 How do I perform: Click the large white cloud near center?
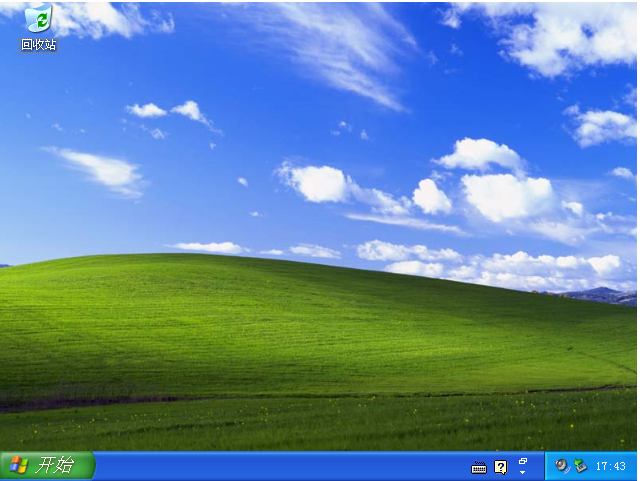[x=508, y=197]
